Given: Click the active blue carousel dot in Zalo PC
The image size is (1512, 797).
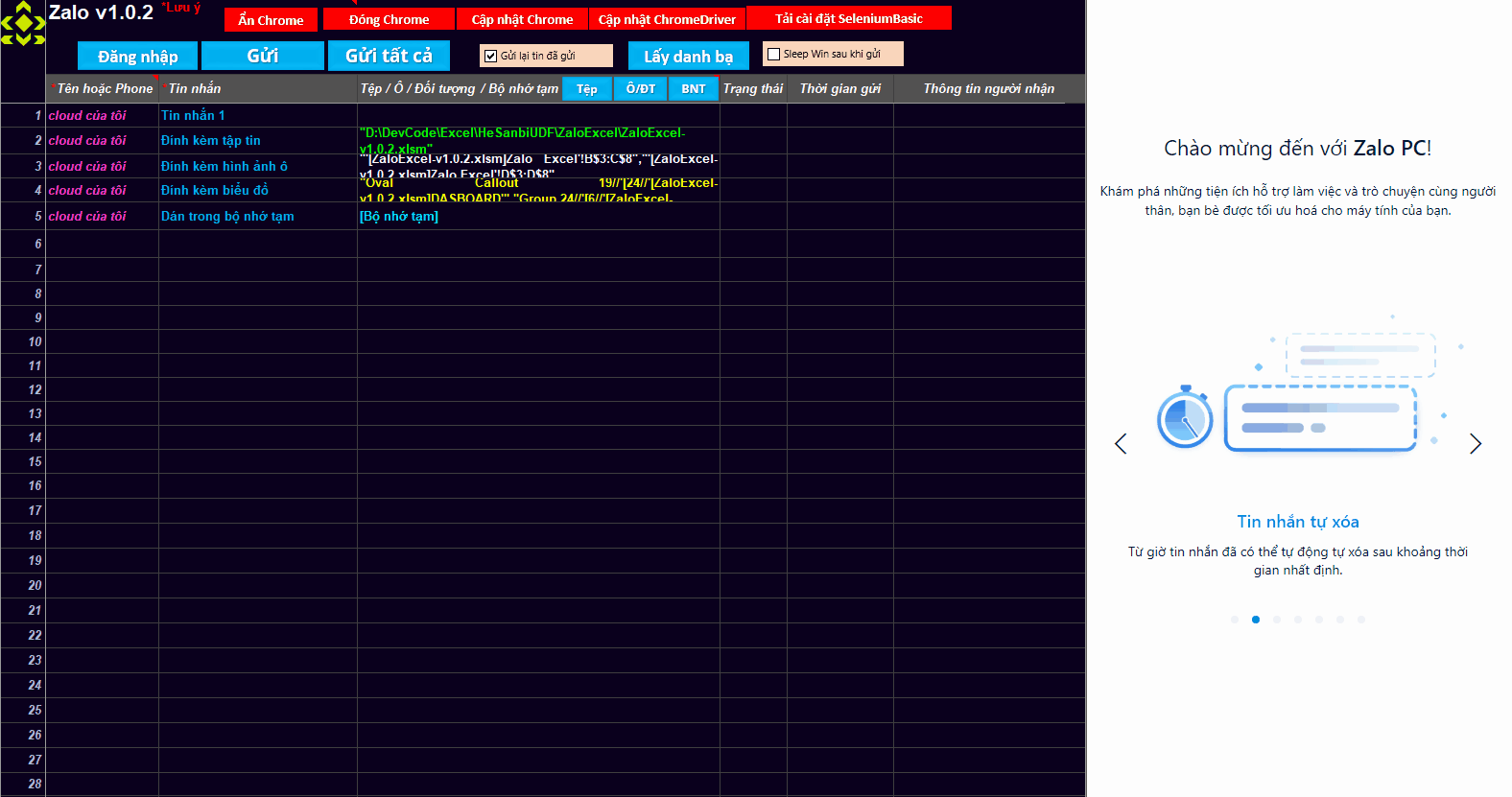Looking at the screenshot, I should 1256,620.
